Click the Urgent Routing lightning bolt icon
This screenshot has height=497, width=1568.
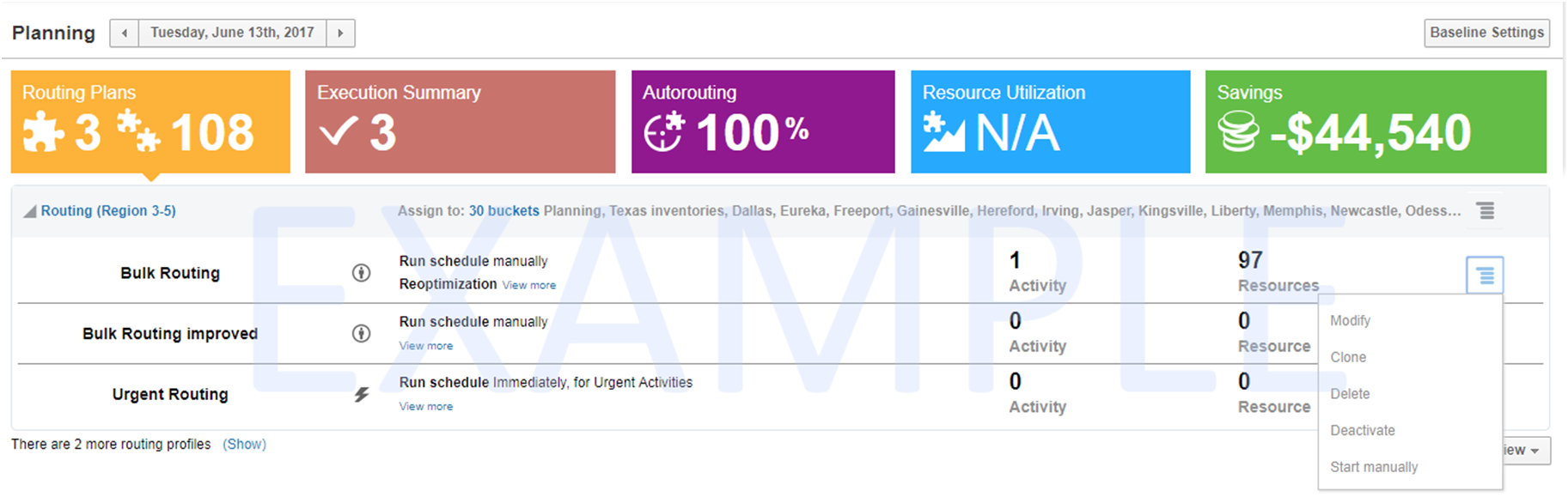(x=362, y=394)
